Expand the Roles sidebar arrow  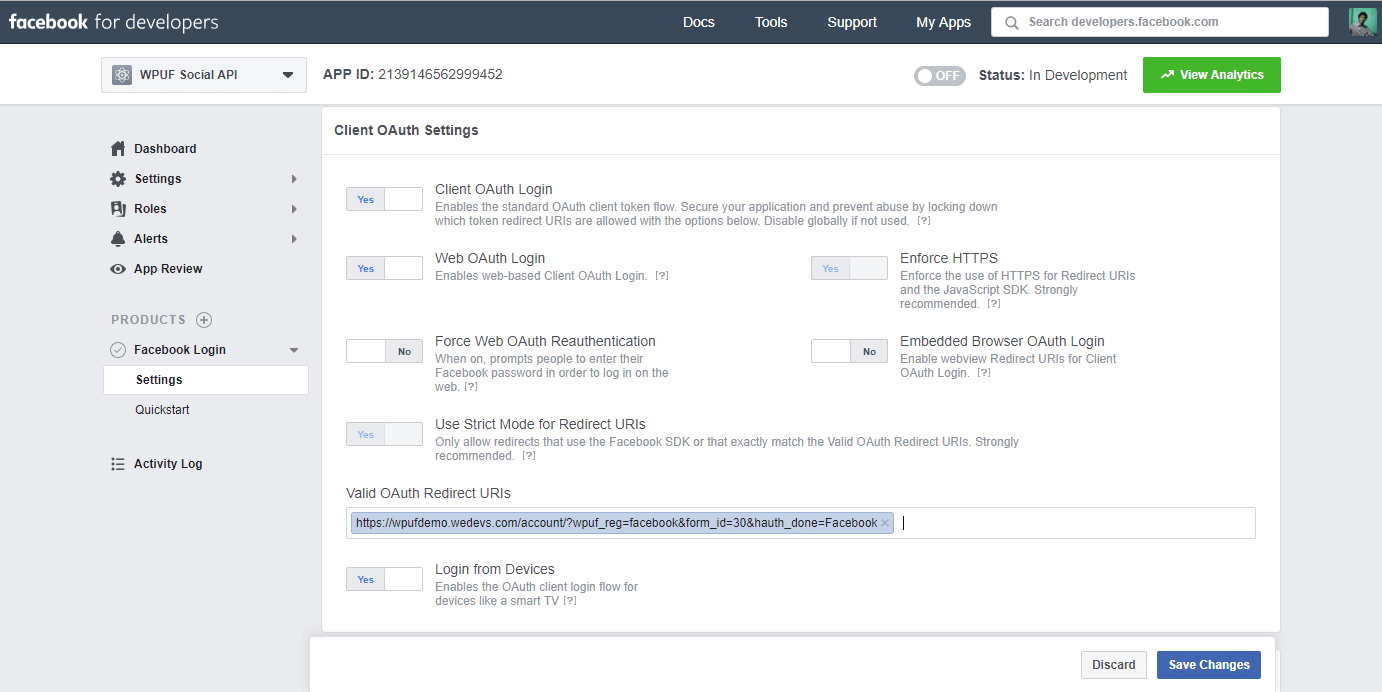coord(294,209)
